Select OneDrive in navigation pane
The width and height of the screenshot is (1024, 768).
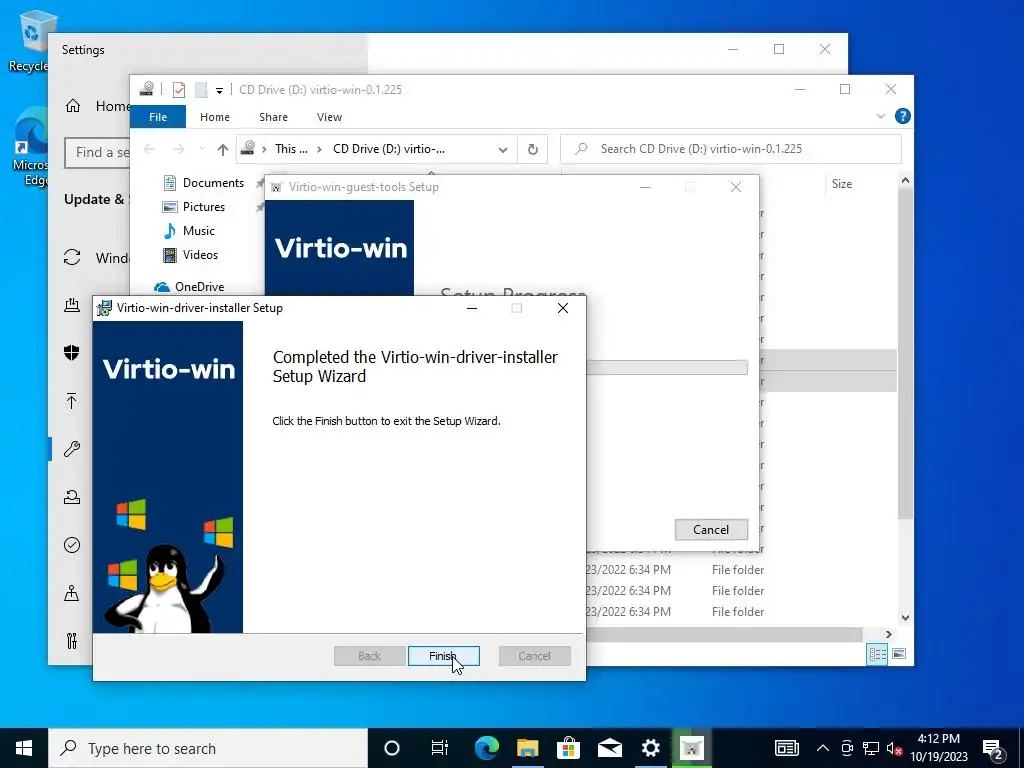(189, 286)
